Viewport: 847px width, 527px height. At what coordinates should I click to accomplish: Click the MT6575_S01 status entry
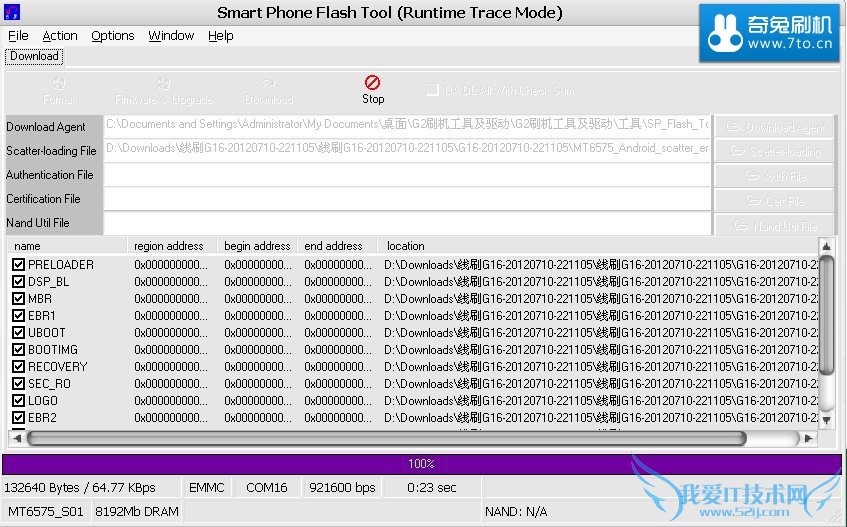(46, 511)
